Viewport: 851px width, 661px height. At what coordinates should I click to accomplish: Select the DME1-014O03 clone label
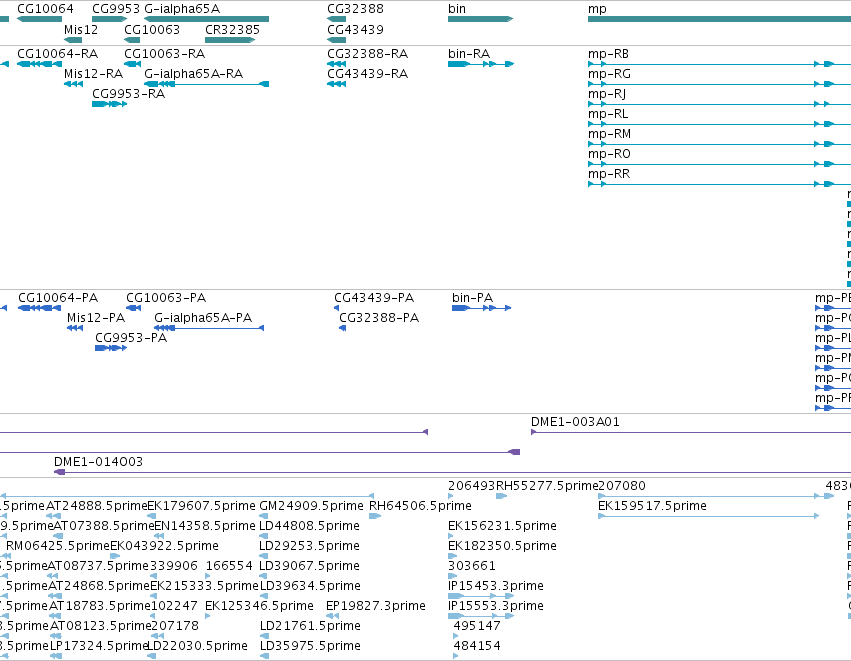click(98, 462)
